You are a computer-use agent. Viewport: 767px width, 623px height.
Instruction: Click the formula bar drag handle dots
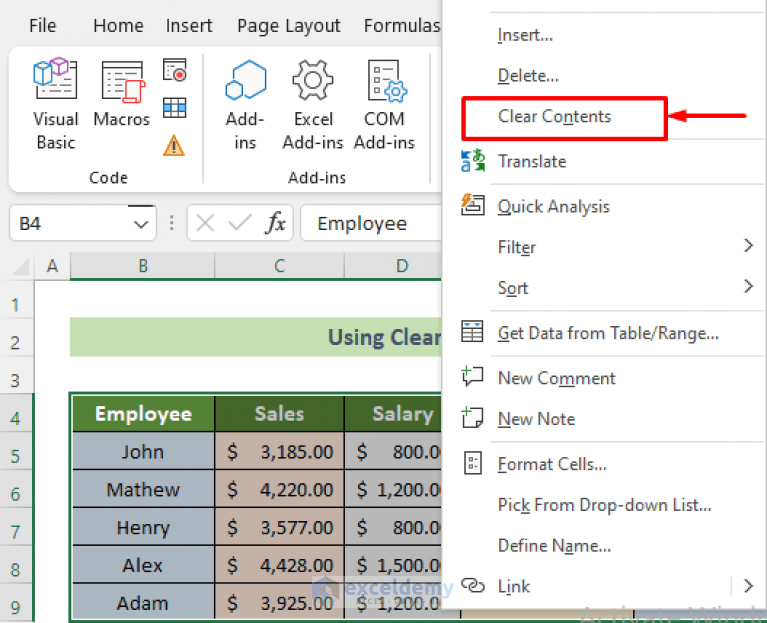172,223
